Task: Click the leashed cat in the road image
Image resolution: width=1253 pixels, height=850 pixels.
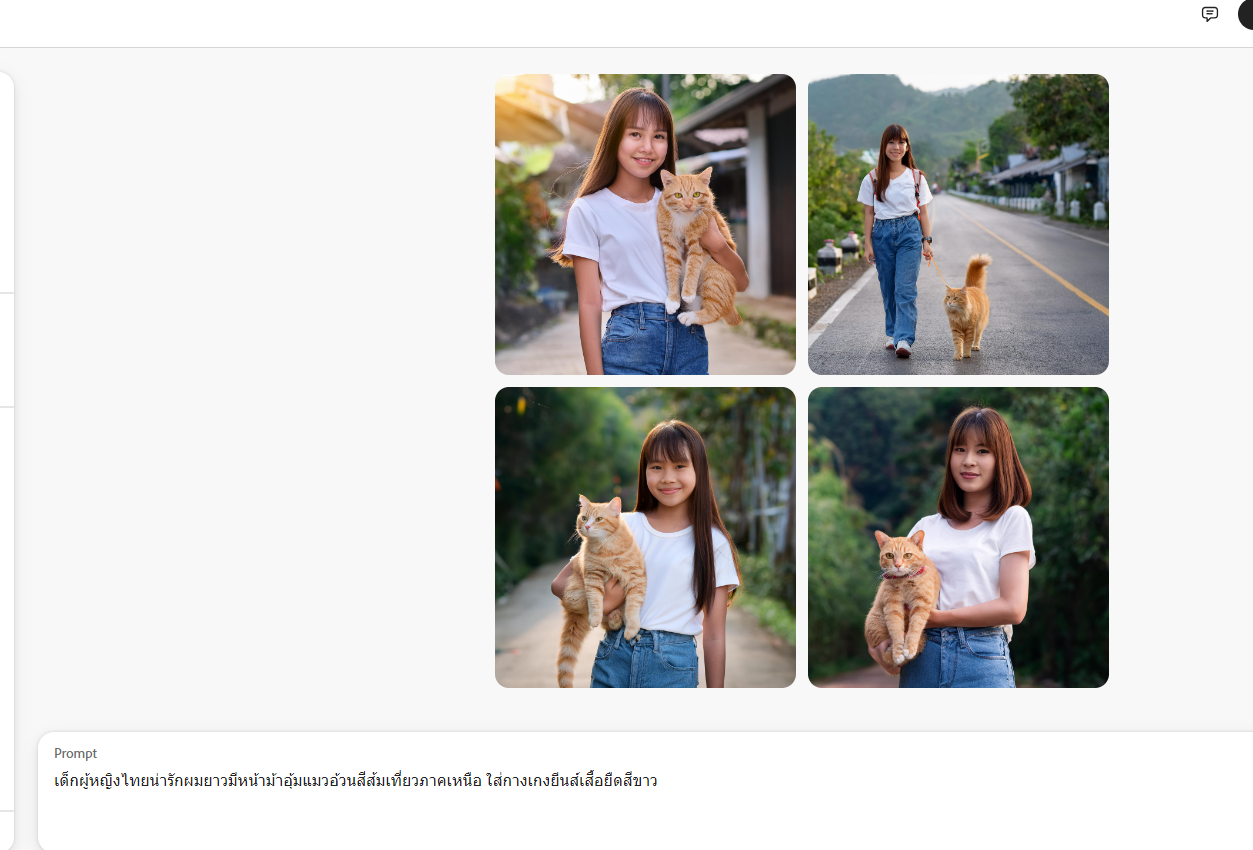Action: click(x=968, y=306)
